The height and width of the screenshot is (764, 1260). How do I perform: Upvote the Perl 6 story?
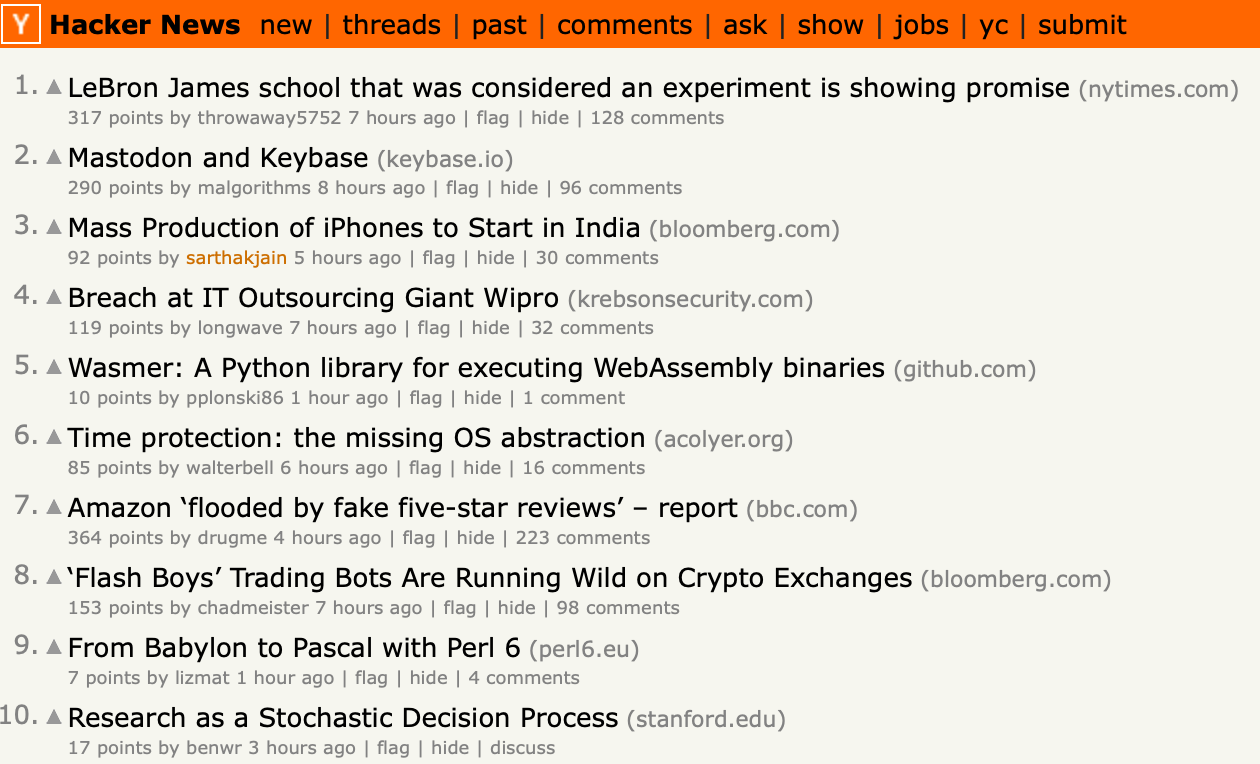(54, 647)
